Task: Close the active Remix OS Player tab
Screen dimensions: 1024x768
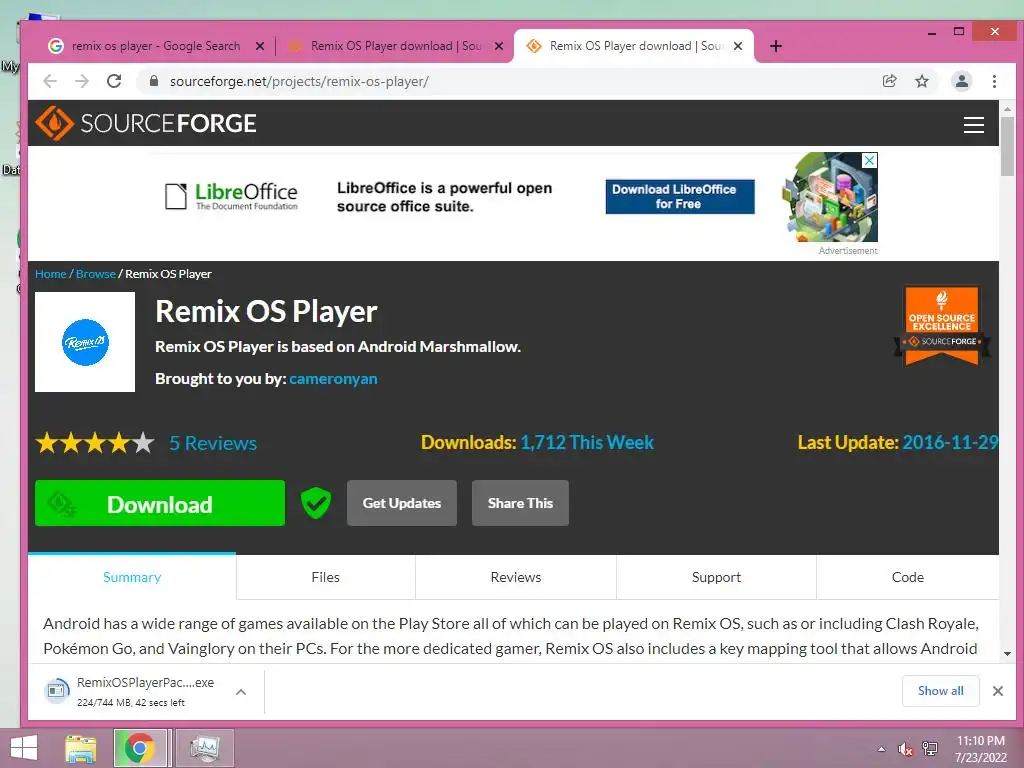Action: pos(738,46)
